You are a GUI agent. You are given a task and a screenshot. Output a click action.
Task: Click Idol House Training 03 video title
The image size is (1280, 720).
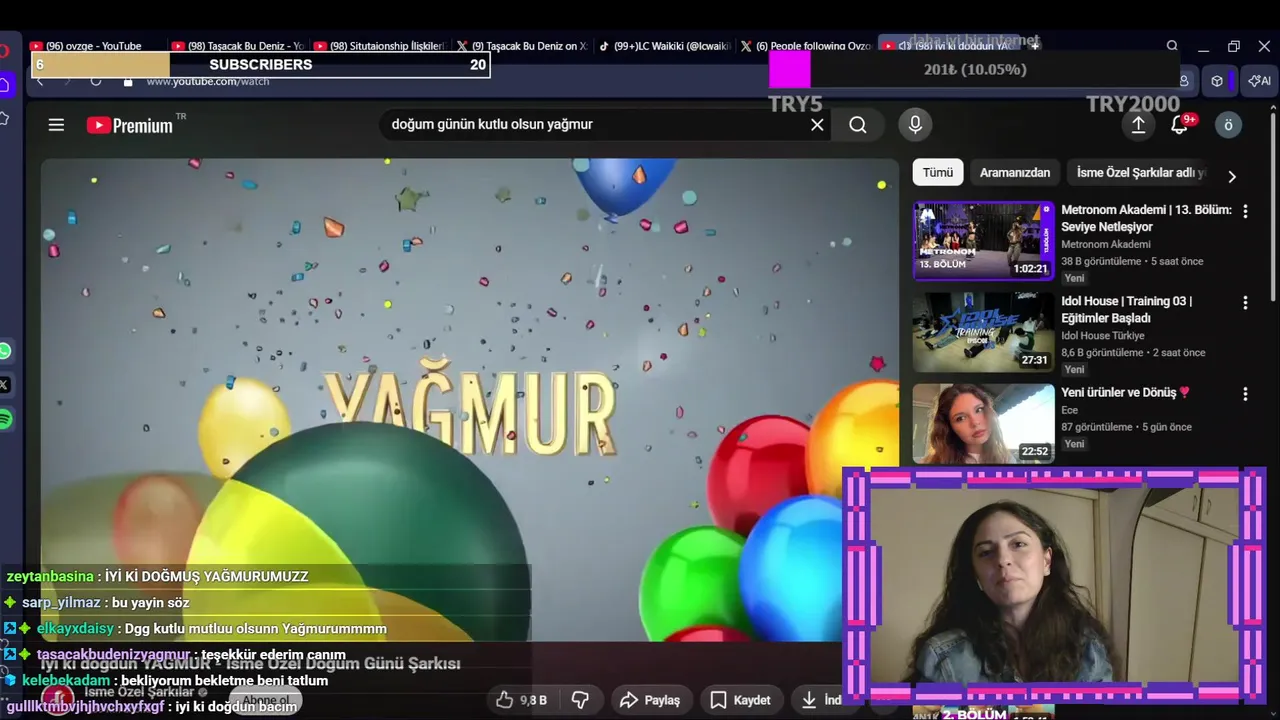coord(1127,309)
